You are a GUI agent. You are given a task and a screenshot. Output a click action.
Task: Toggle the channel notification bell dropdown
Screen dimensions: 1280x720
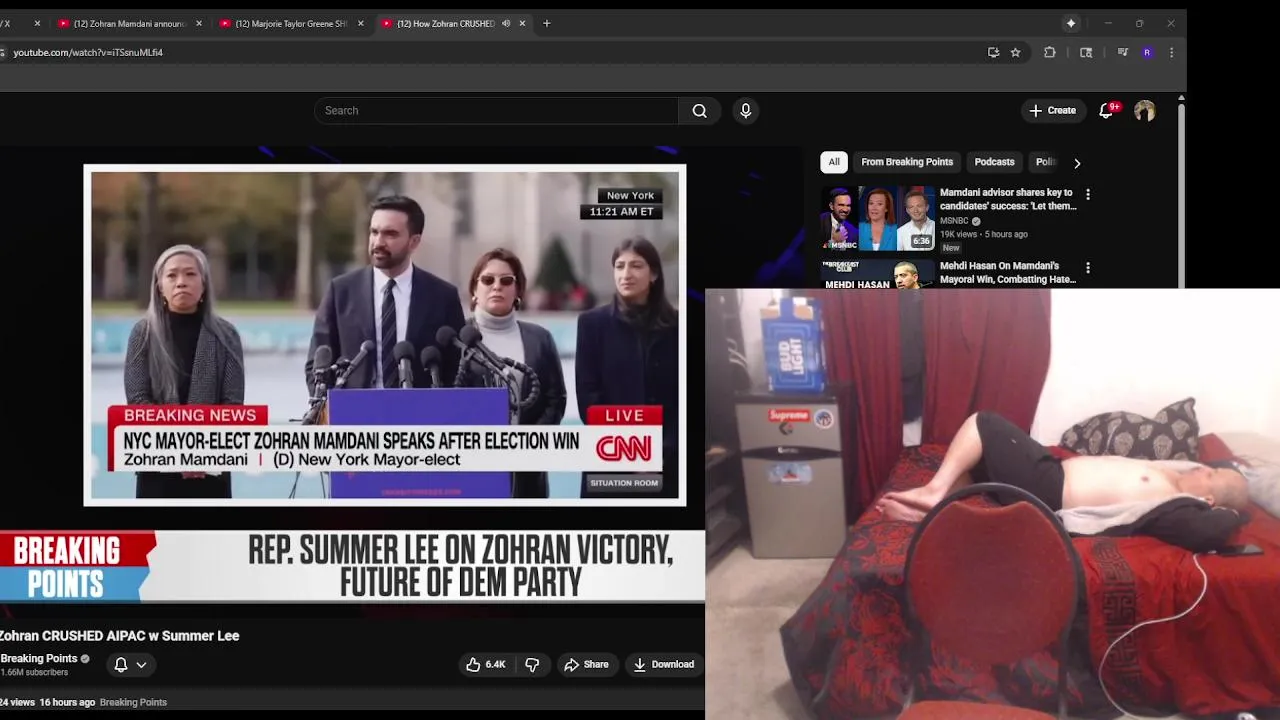point(130,664)
